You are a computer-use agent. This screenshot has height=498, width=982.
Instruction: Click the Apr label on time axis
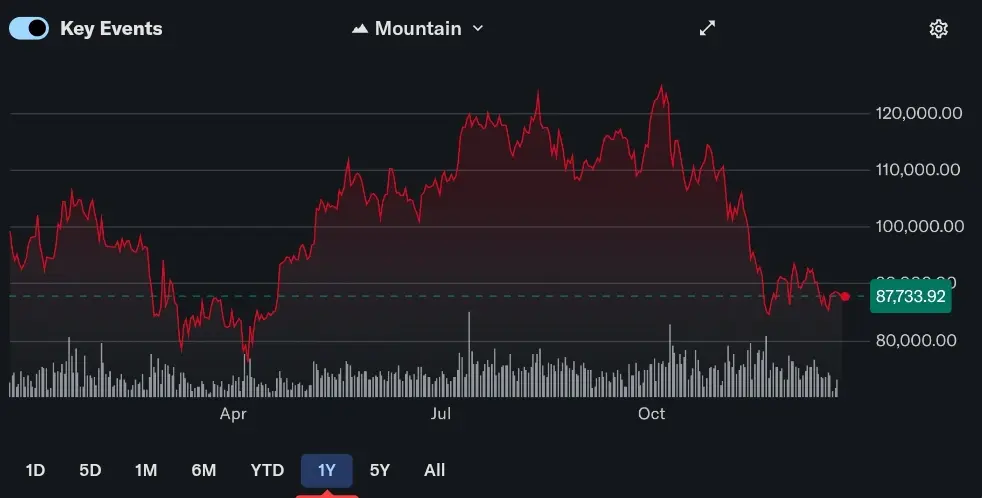tap(233, 413)
